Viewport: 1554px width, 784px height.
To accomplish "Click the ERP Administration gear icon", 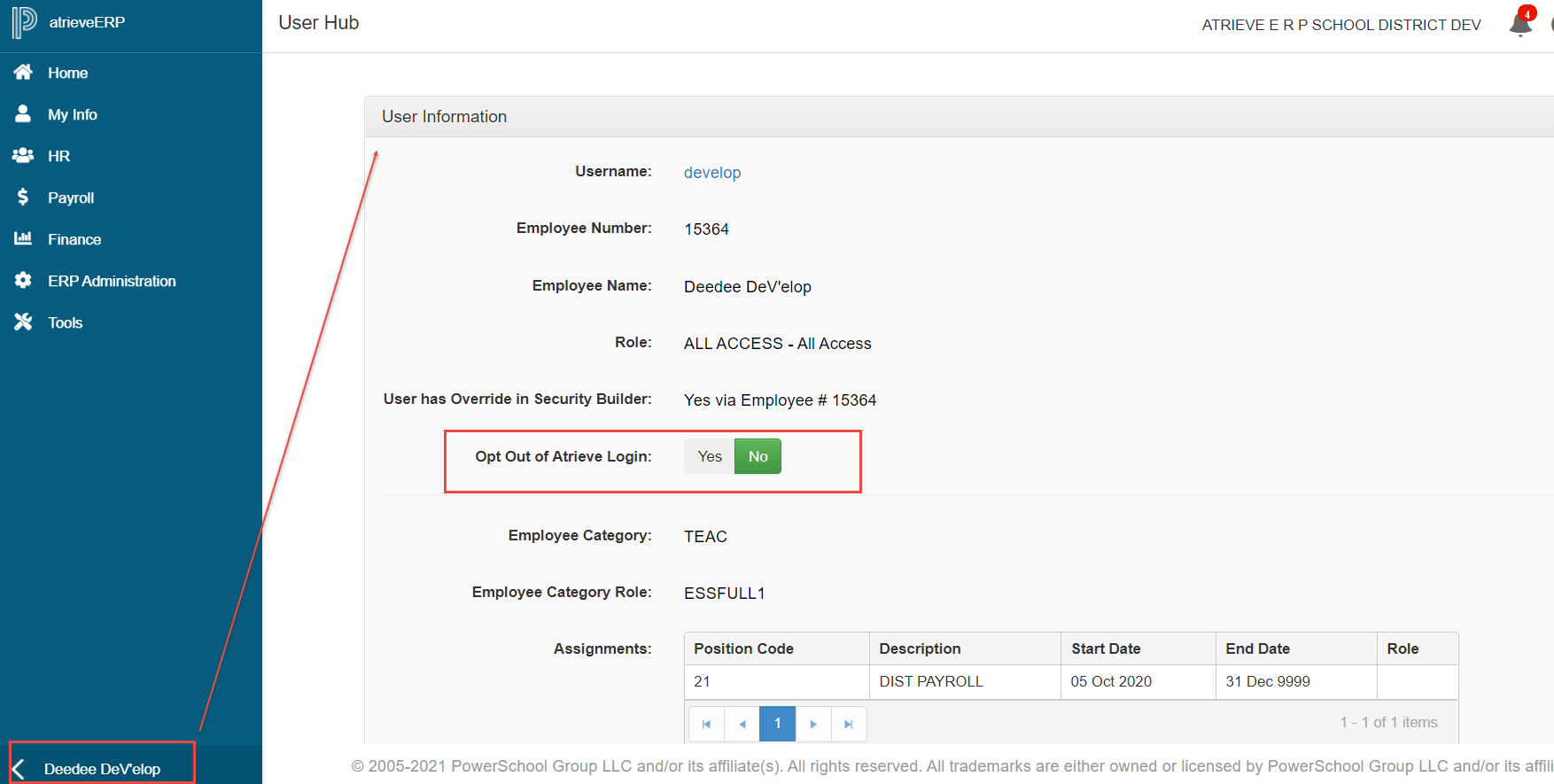I will pos(23,281).
